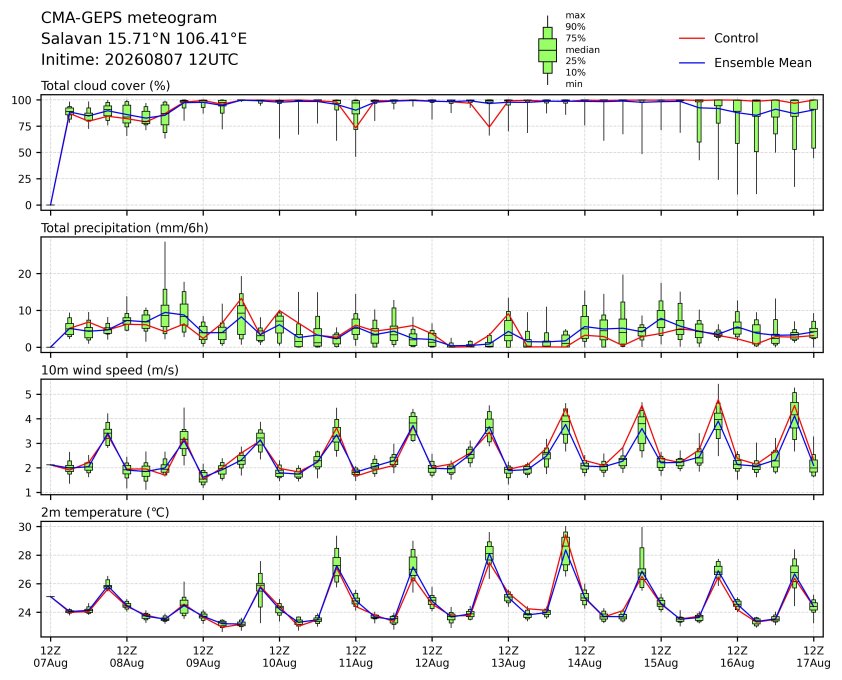Click the green boxplot legend symbol
The image size is (842, 680).
pos(547,50)
